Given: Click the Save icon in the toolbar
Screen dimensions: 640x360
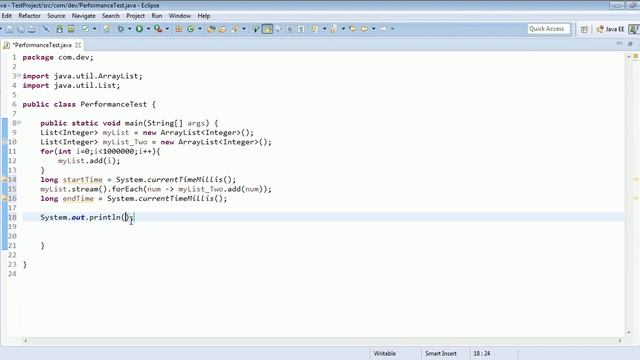Looking at the screenshot, I should pos(9,29).
